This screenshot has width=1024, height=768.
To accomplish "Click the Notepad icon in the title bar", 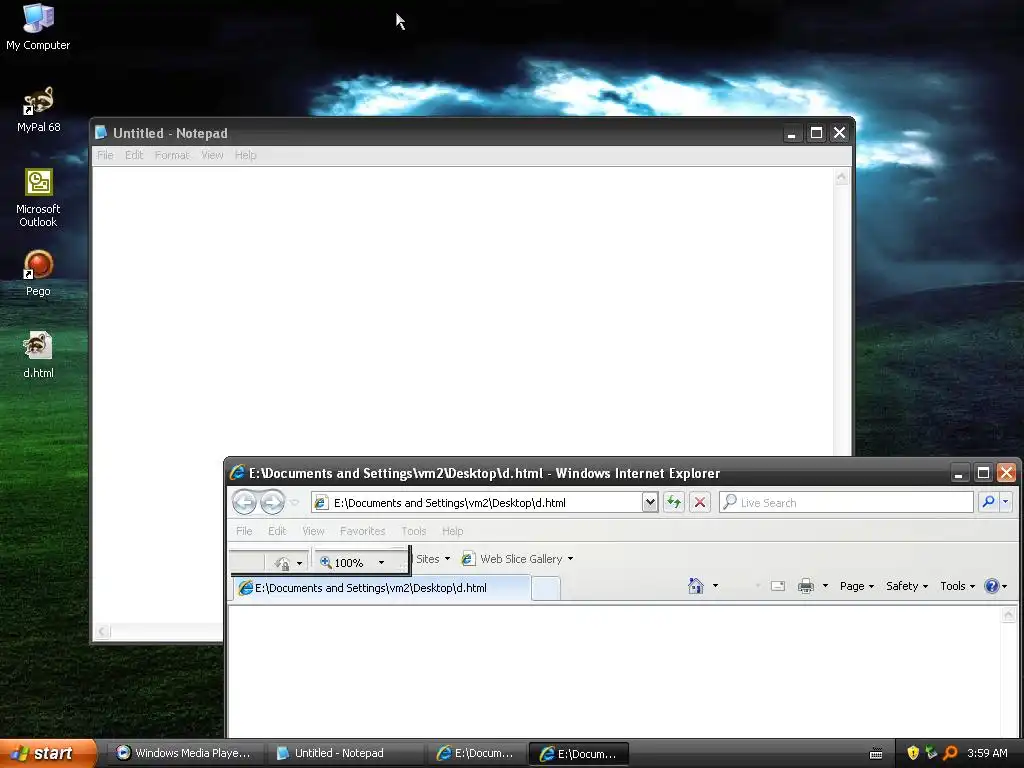I will [101, 133].
